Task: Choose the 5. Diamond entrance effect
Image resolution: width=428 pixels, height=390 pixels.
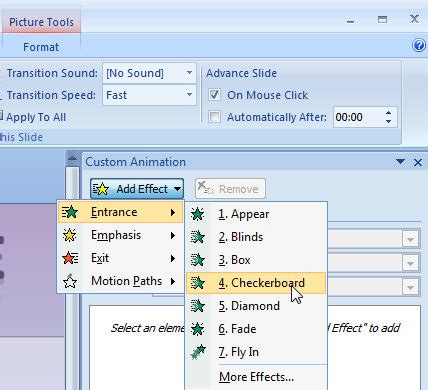Action: point(256,306)
